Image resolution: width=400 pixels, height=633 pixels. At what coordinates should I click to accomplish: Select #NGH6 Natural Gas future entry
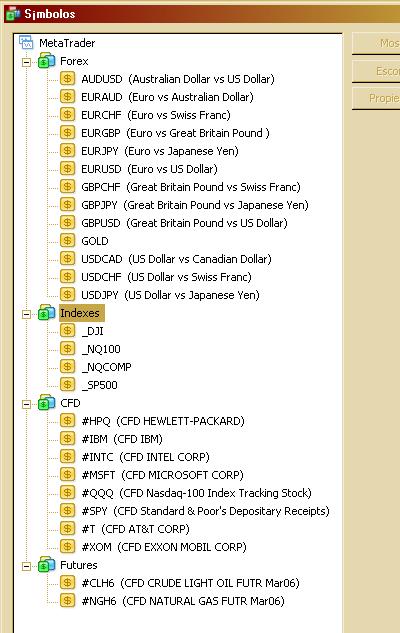[x=183, y=601]
